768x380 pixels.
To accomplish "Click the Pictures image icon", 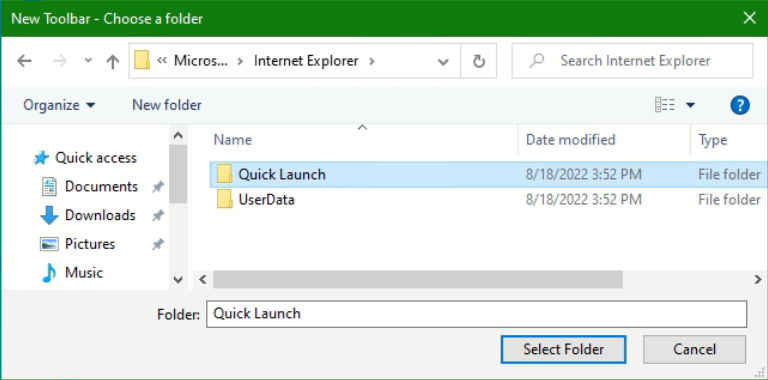I will [49, 244].
